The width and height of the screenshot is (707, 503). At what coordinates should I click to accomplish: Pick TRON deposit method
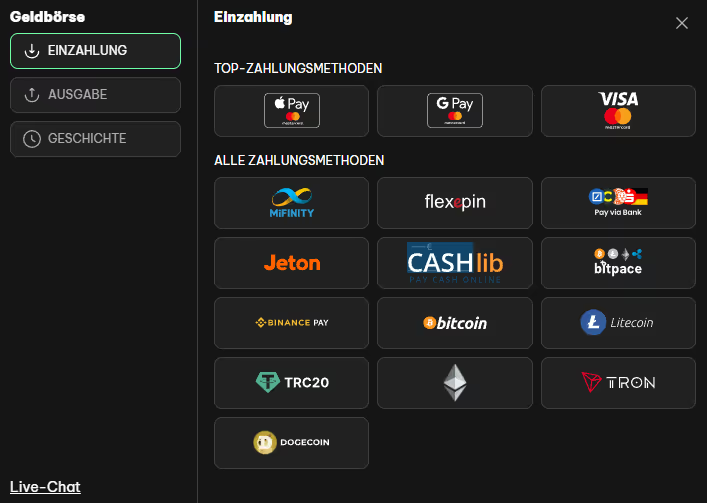[x=618, y=383]
